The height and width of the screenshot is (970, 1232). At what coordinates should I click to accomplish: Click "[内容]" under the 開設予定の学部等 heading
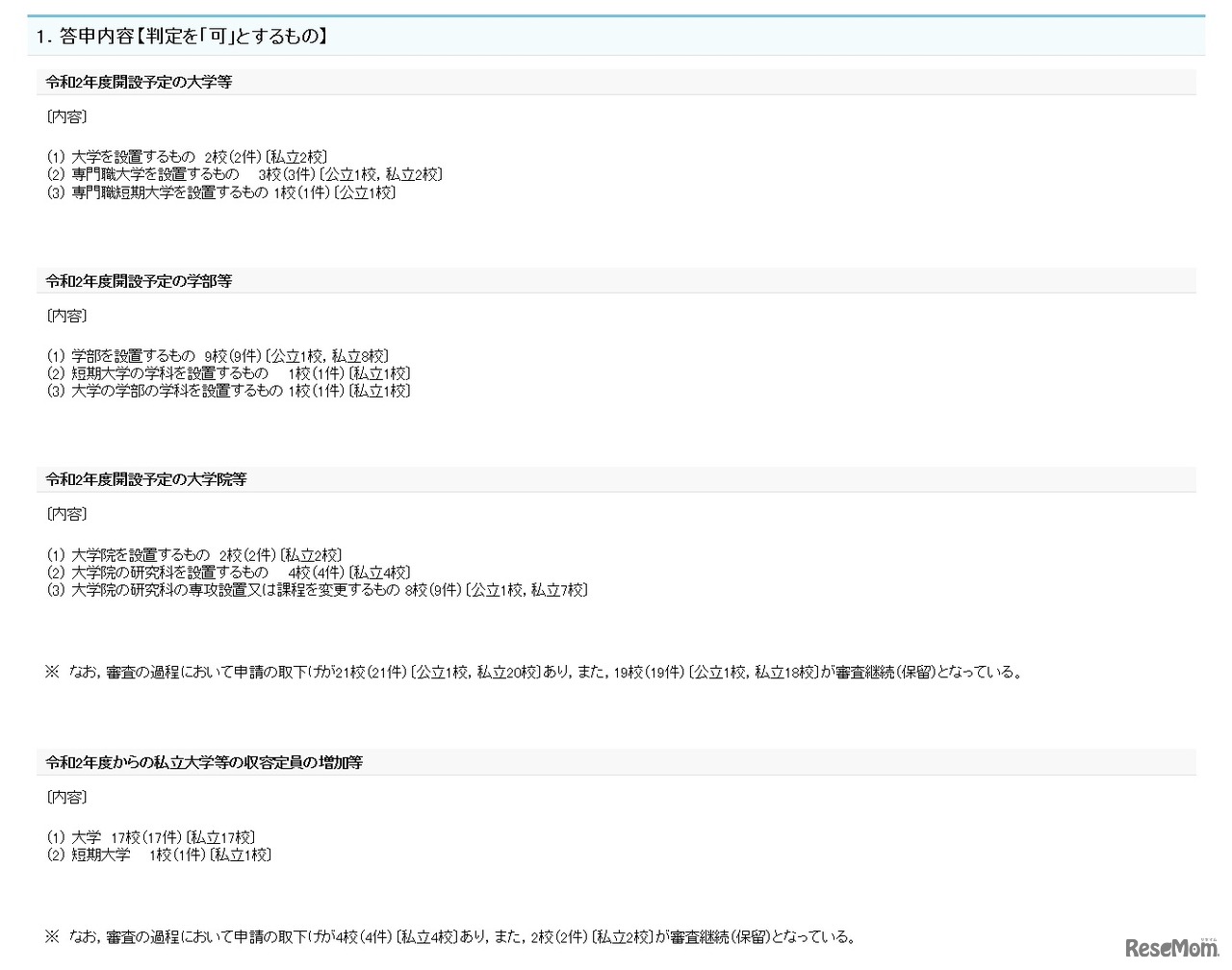(x=66, y=317)
